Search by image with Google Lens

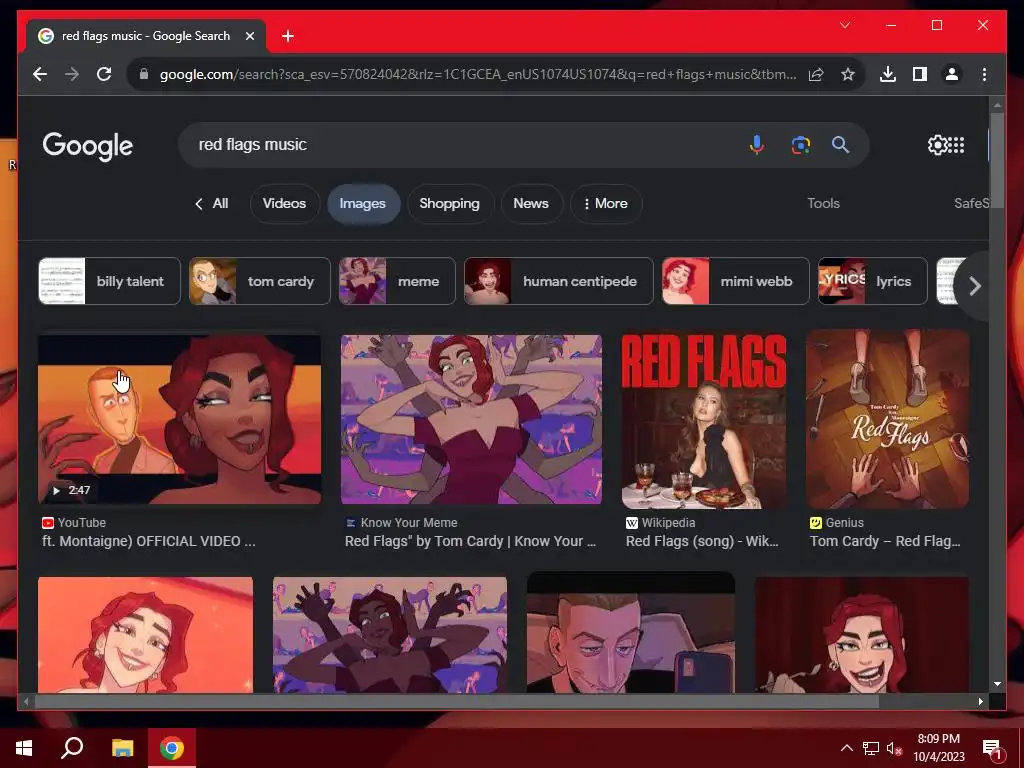pyautogui.click(x=801, y=144)
